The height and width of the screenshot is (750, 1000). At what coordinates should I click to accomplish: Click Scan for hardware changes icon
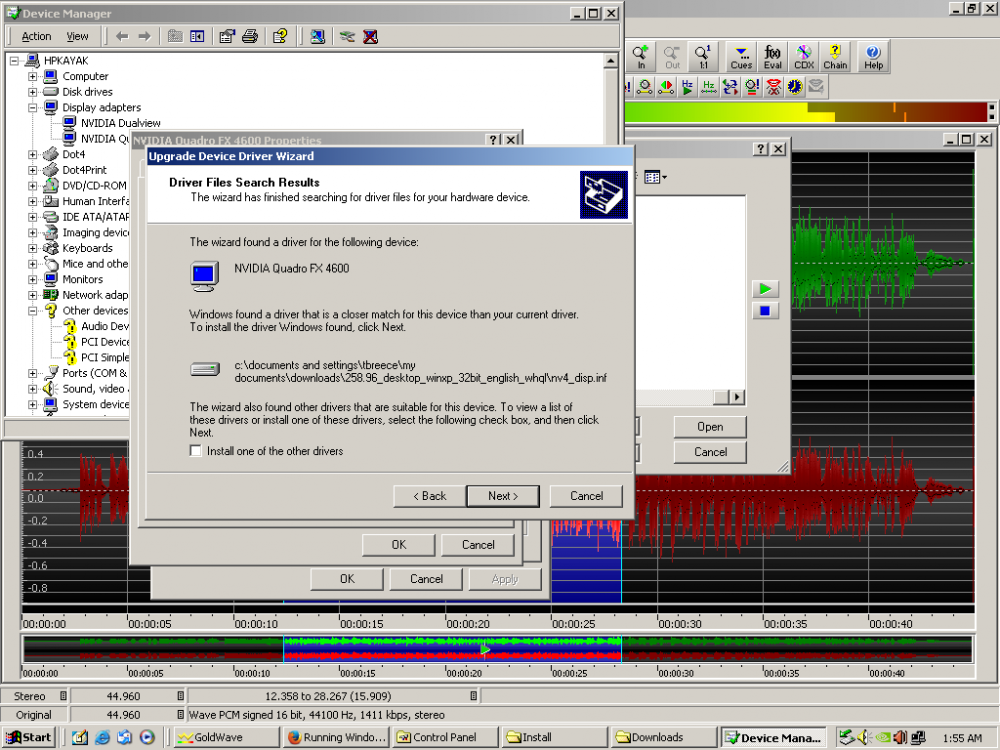(317, 36)
